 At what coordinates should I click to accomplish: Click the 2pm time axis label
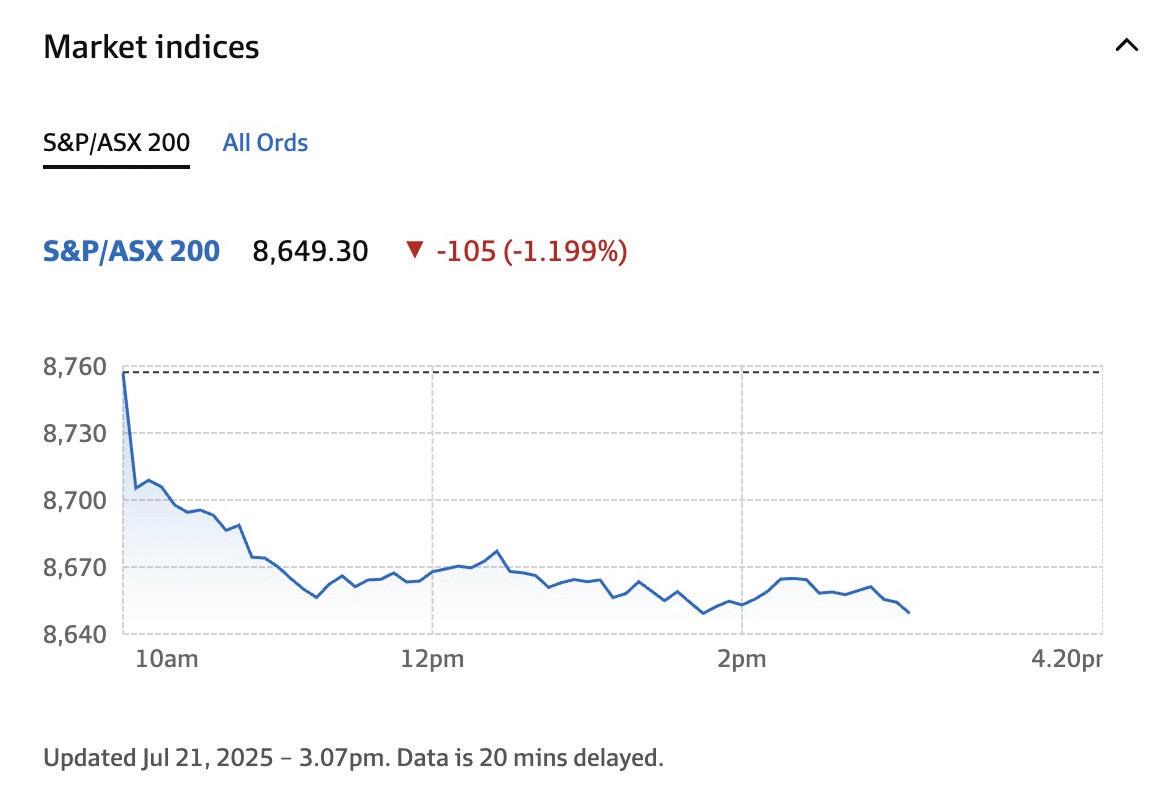click(x=741, y=659)
